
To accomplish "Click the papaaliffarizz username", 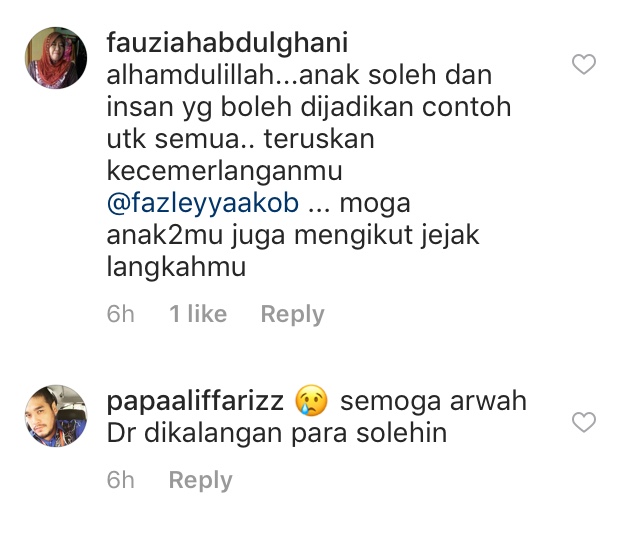I will click(x=195, y=401).
